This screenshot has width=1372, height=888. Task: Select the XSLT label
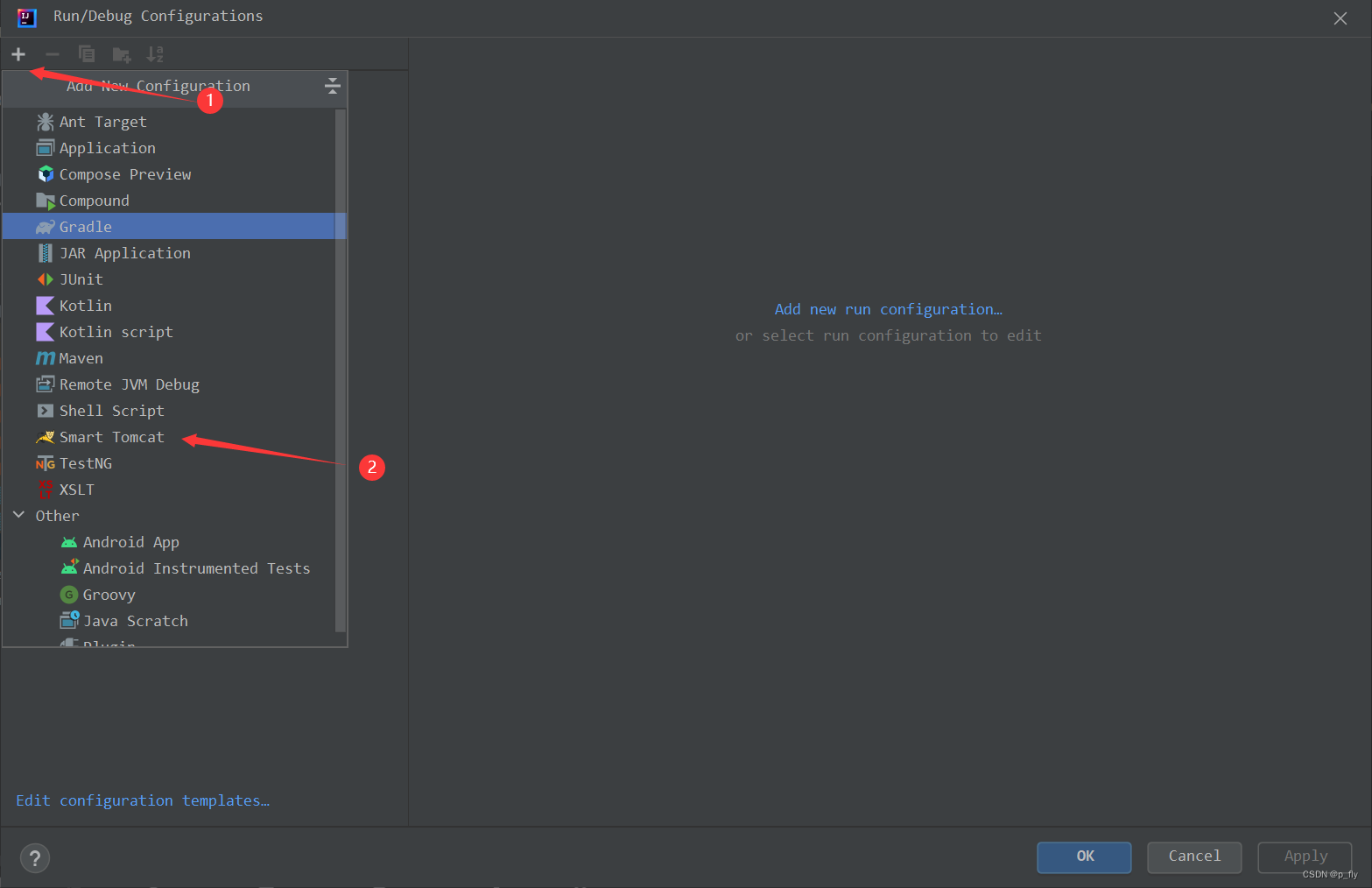point(77,490)
